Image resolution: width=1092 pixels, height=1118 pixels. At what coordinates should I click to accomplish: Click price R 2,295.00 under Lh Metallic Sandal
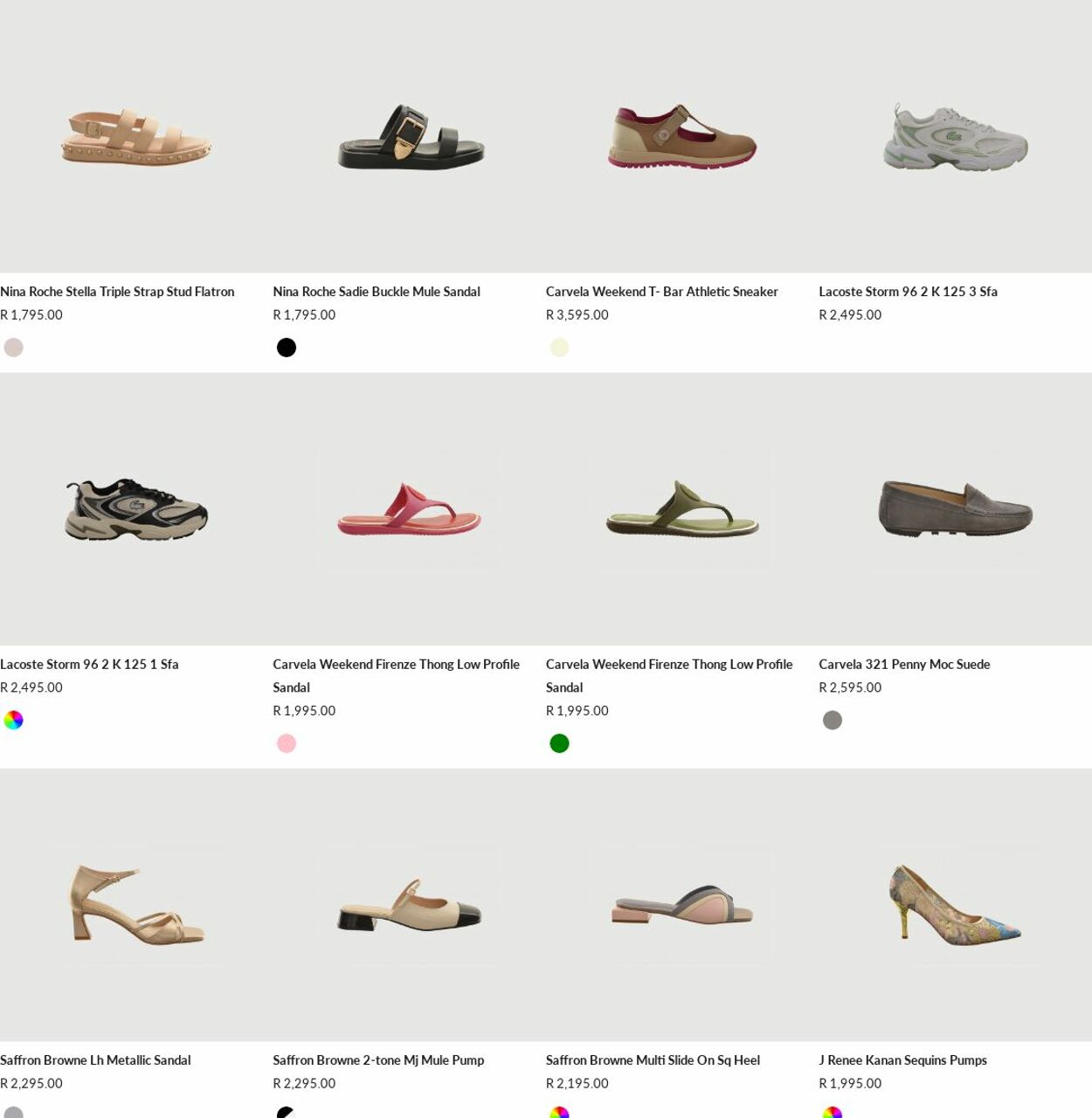[31, 1084]
